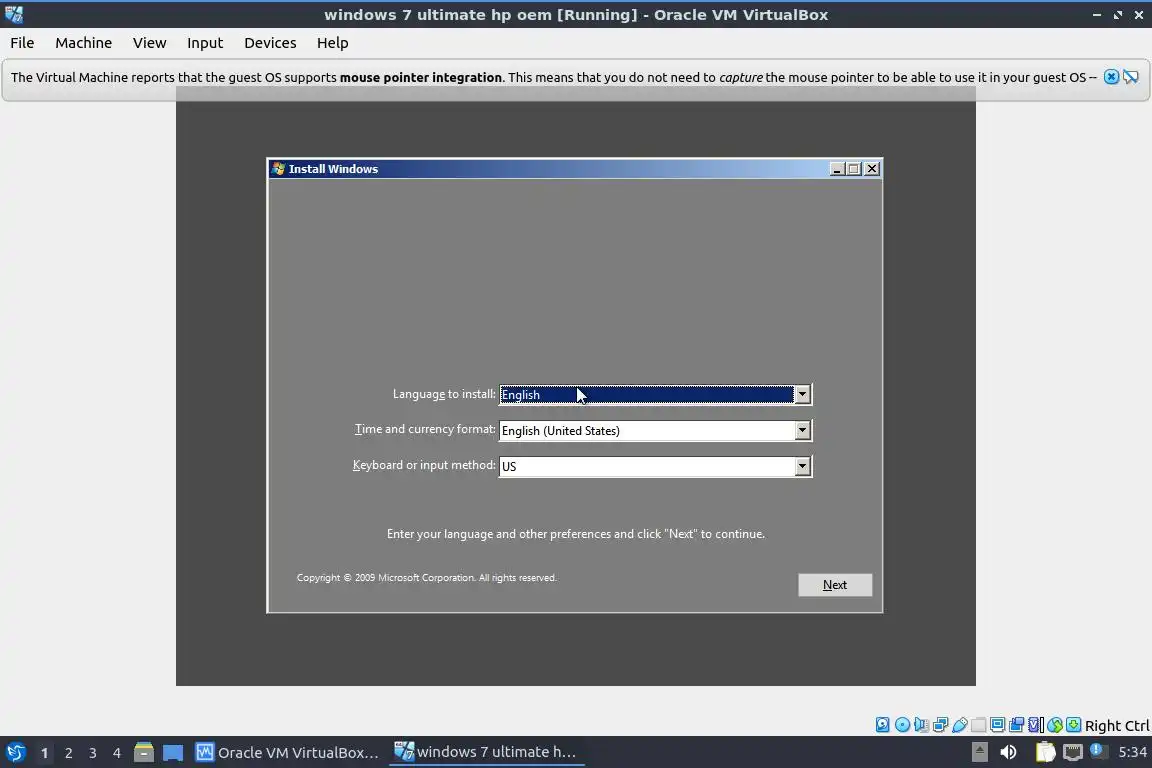The image size is (1152, 768).
Task: Close the Install Windows dialog
Action: (x=872, y=169)
